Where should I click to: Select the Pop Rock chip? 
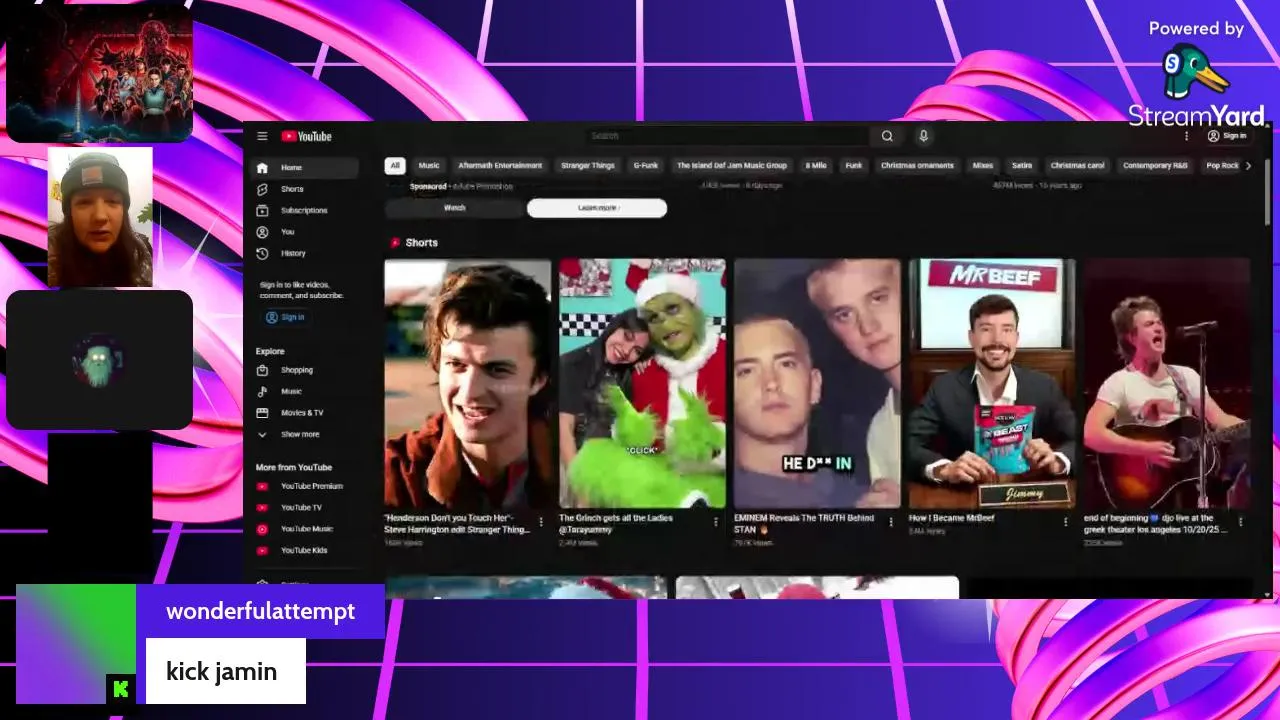[x=1221, y=165]
